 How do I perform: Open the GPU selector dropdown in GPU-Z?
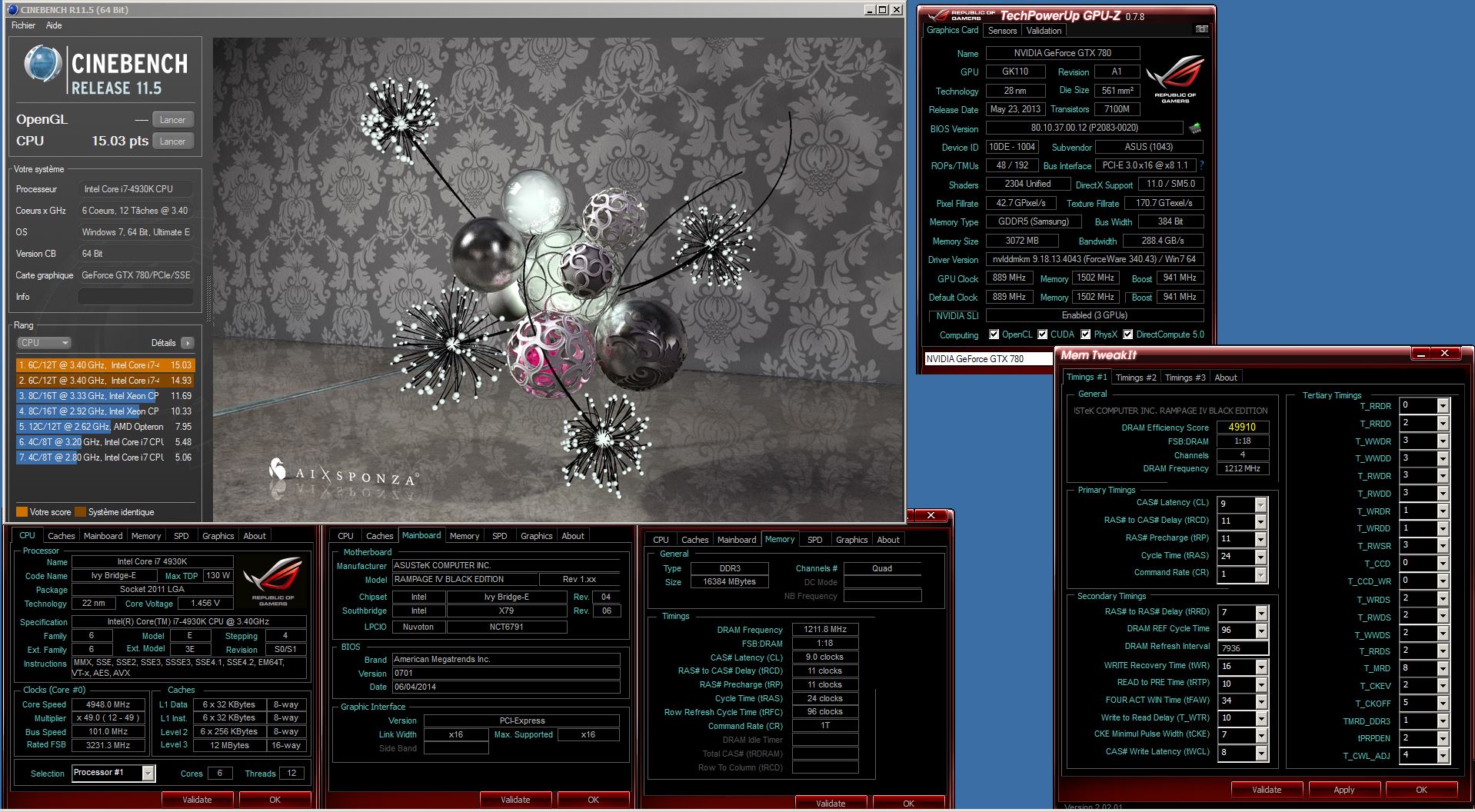pyautogui.click(x=988, y=359)
